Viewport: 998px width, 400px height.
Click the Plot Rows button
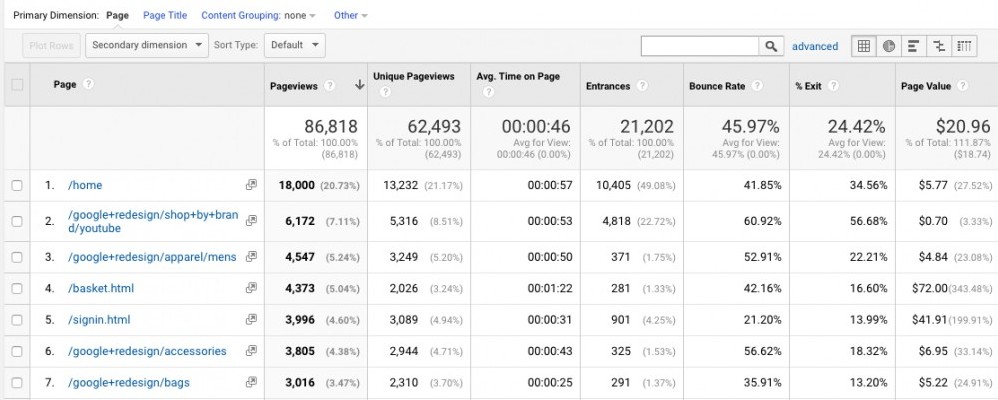(x=51, y=45)
